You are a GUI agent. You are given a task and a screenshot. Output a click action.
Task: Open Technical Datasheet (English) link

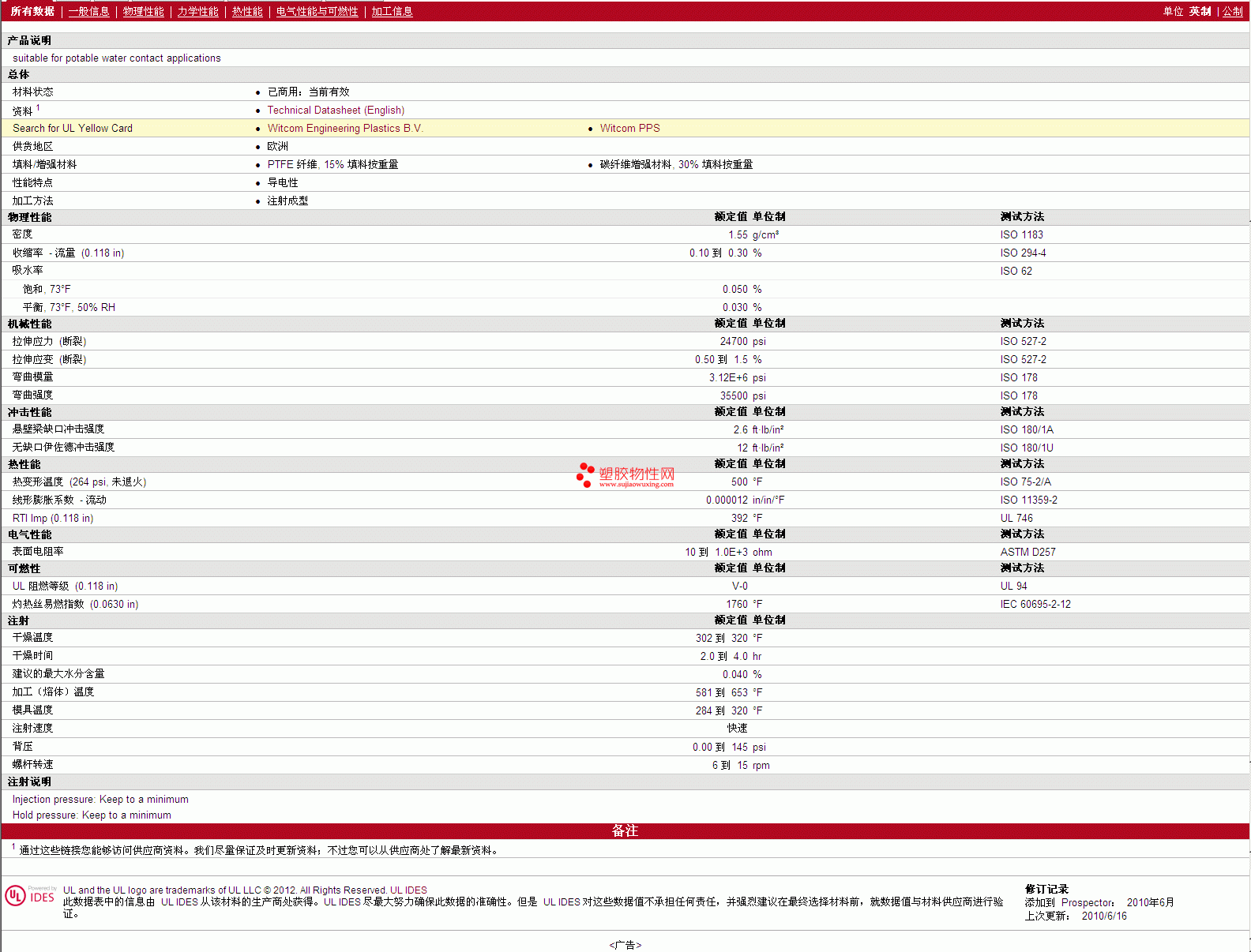[x=336, y=111]
